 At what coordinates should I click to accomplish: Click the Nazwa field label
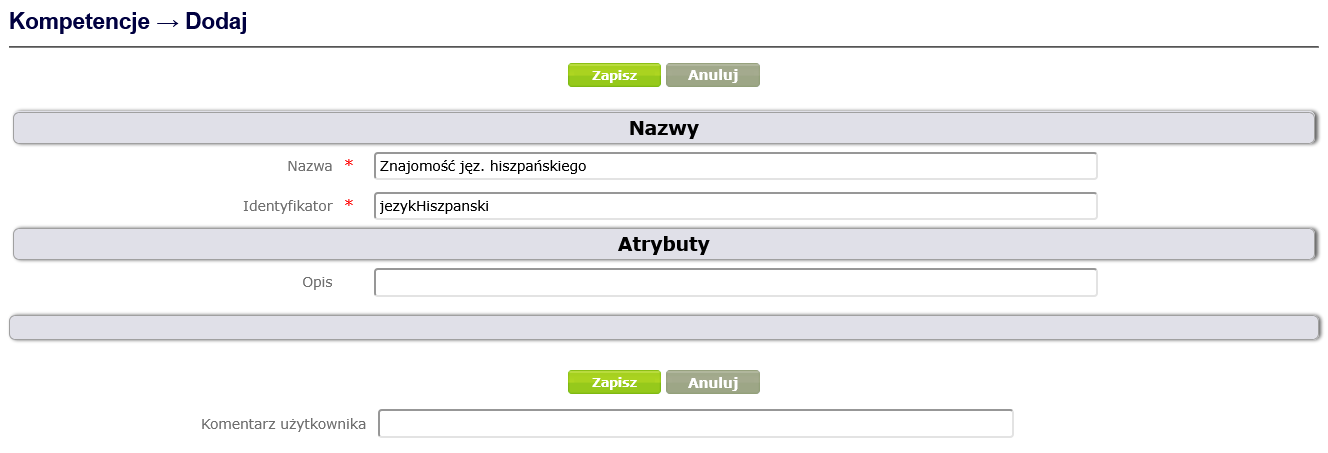[x=309, y=166]
